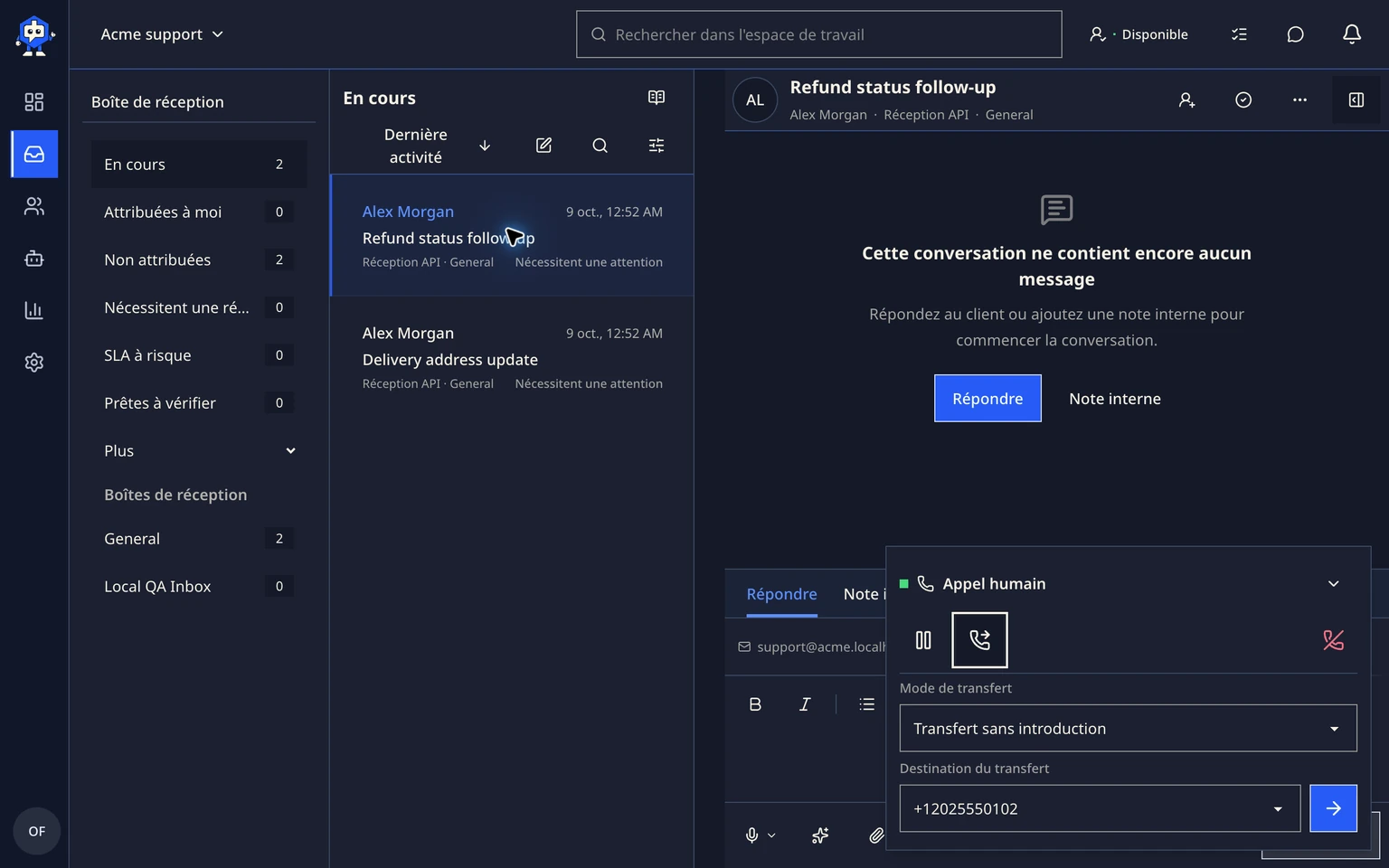
Task: Select Non attribuées inbox filter
Action: [x=199, y=259]
